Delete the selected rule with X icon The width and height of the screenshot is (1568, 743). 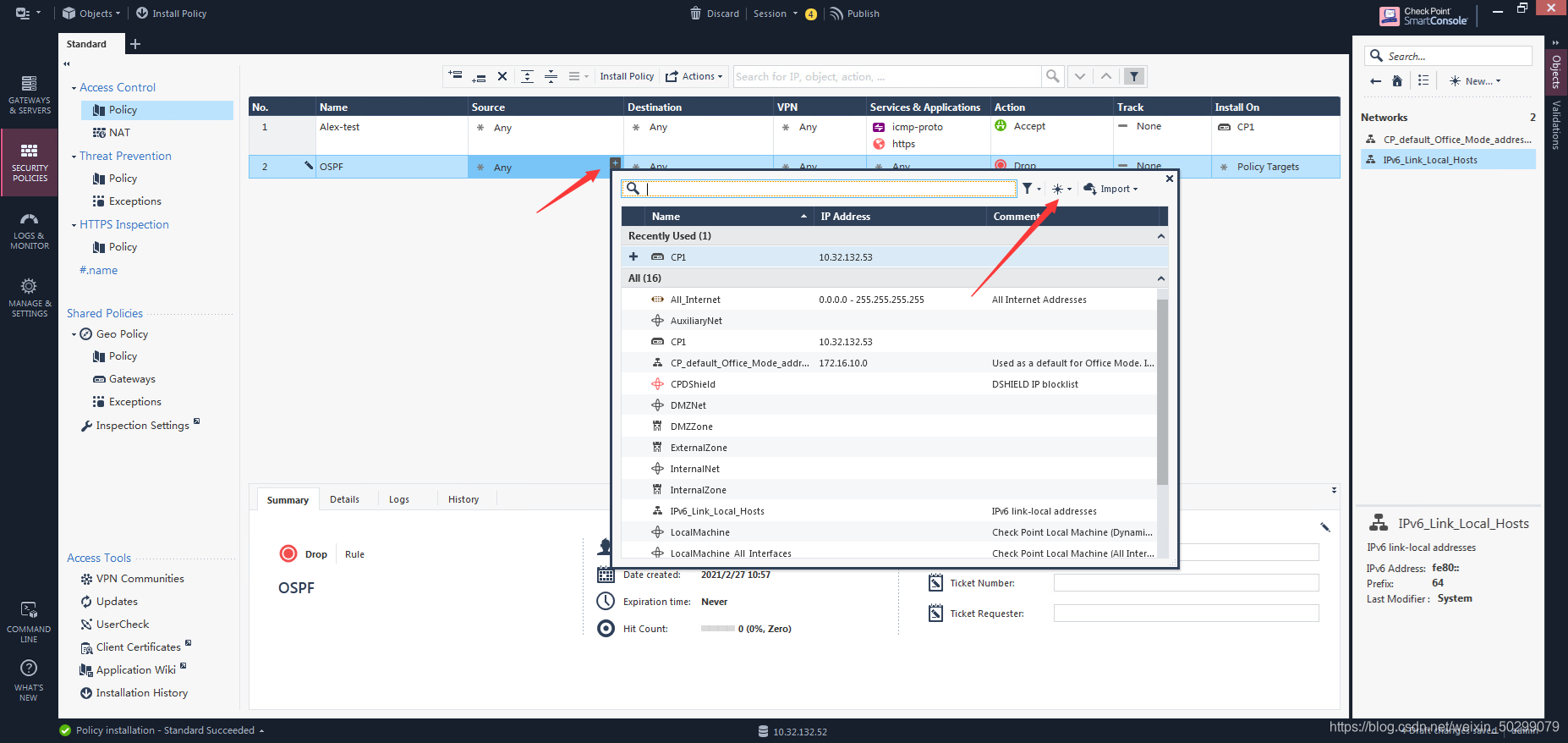pos(502,76)
